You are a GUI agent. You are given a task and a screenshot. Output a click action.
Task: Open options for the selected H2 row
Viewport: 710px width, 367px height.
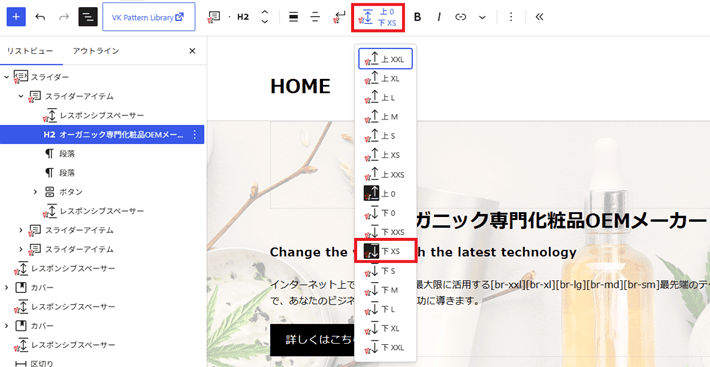[x=195, y=134]
